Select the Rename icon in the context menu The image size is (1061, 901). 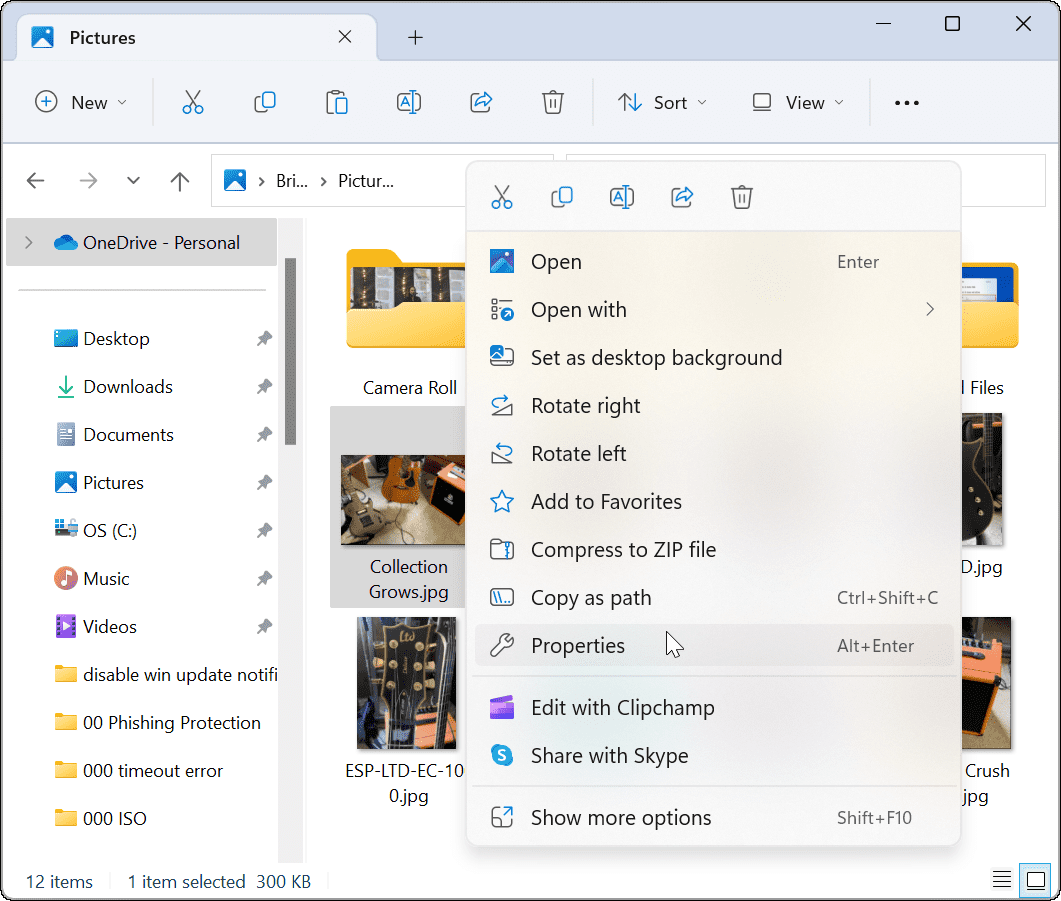pos(622,196)
